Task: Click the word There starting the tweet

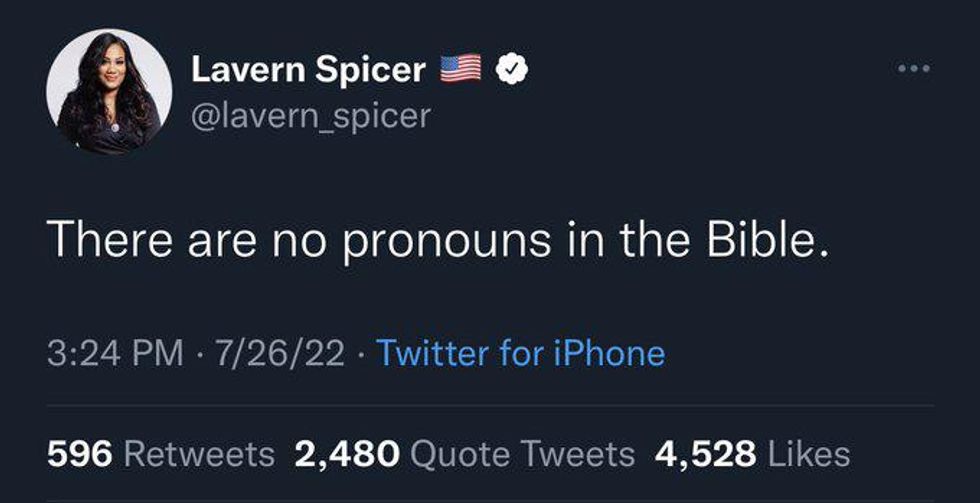Action: [110, 241]
